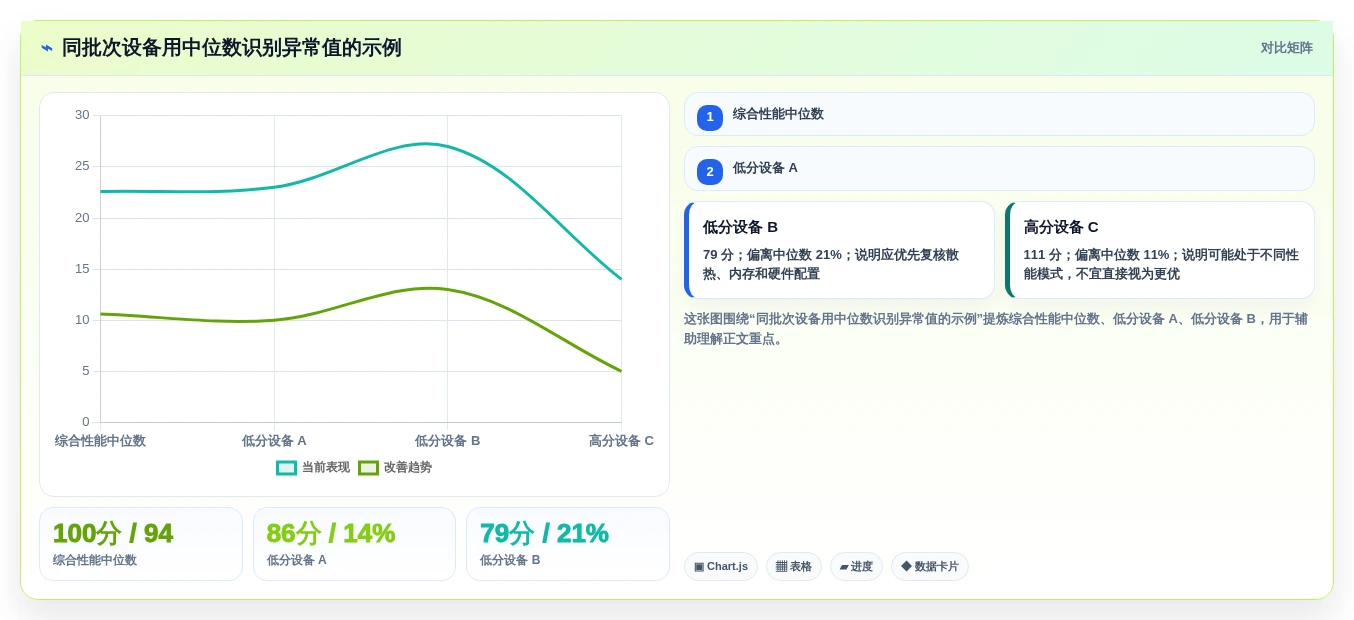The width and height of the screenshot is (1354, 620).
Task: Click the lightning icon beside the title
Action: [x=47, y=48]
